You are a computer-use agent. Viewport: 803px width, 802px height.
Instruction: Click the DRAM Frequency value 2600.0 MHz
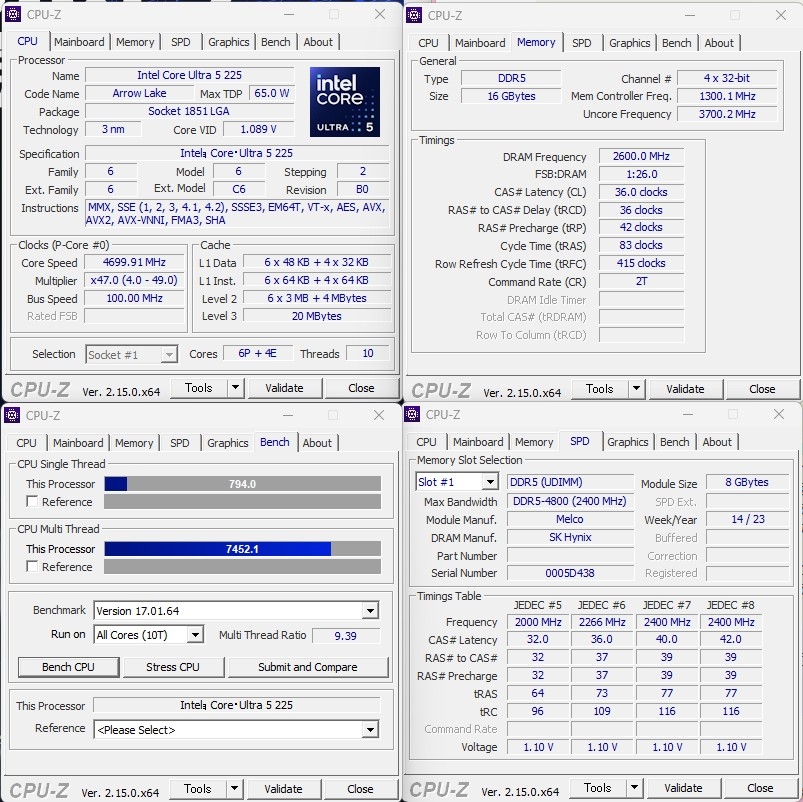[x=641, y=156]
